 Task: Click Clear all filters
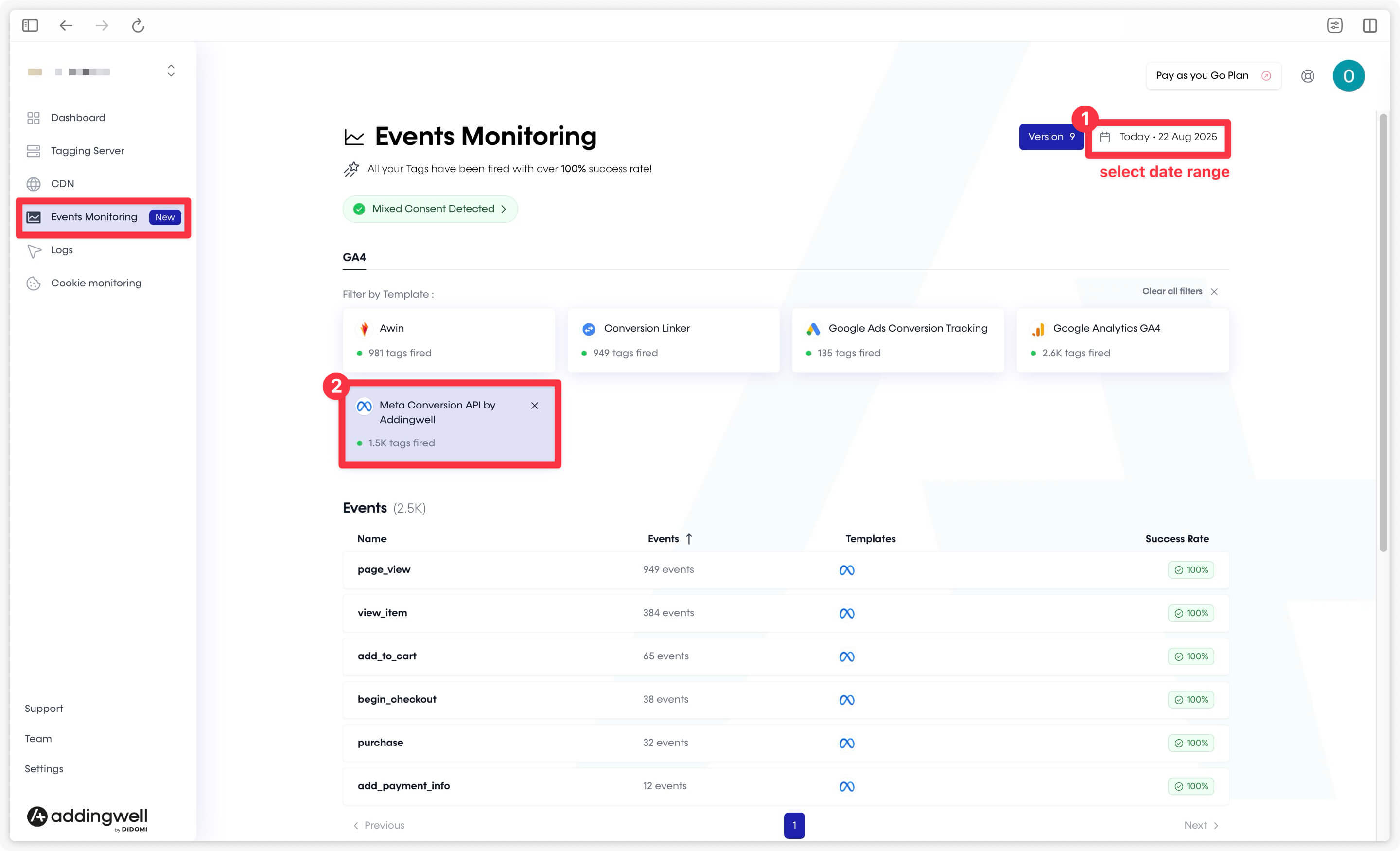[1172, 291]
